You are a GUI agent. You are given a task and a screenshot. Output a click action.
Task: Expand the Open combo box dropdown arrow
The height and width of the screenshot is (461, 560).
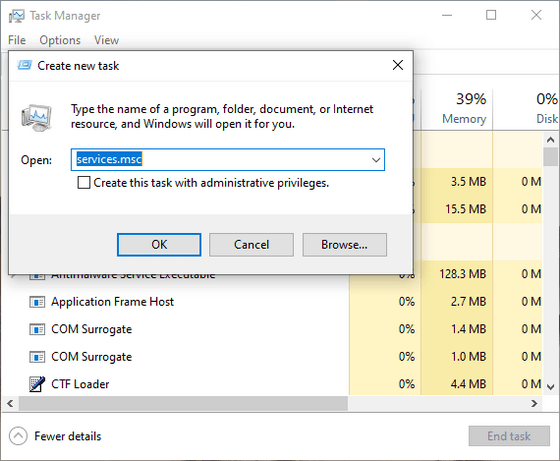(376, 160)
